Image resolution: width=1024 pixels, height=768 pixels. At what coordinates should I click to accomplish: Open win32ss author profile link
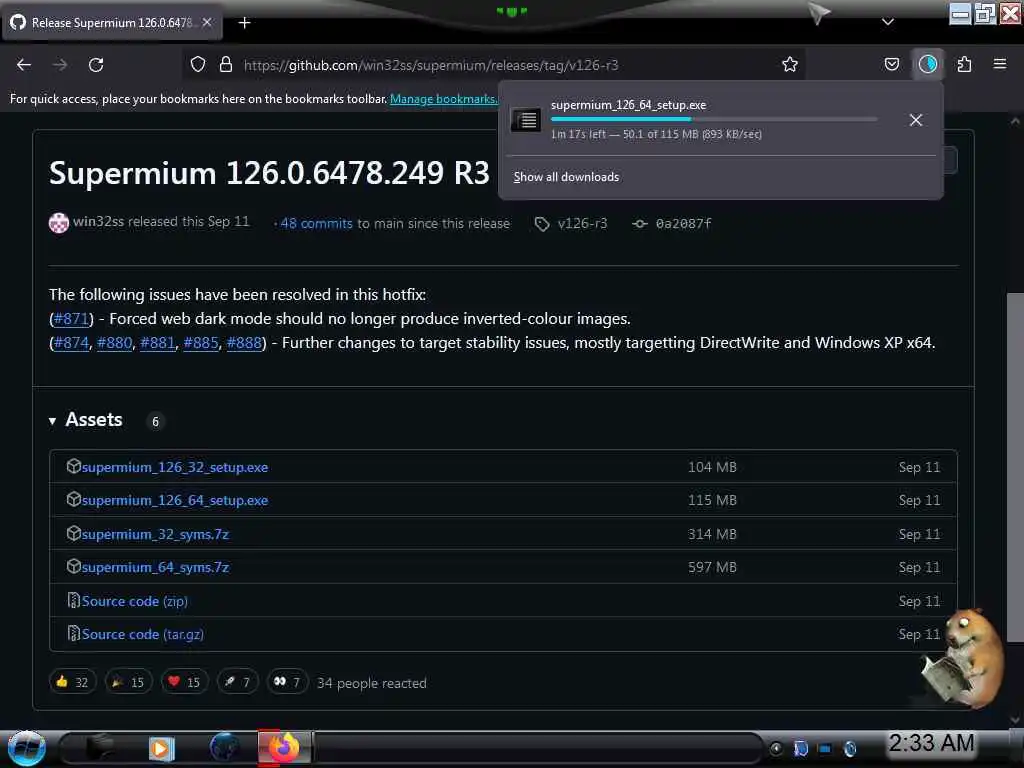[x=98, y=222]
